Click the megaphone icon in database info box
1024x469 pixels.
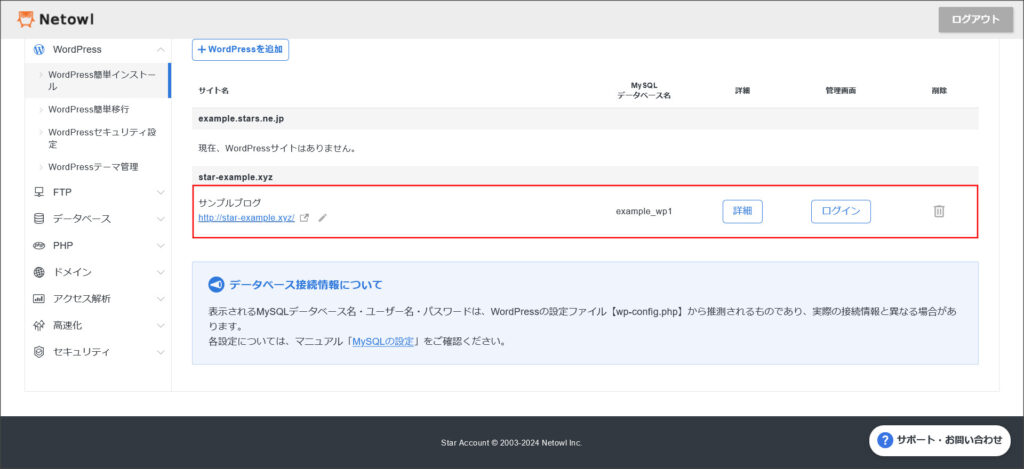click(216, 285)
